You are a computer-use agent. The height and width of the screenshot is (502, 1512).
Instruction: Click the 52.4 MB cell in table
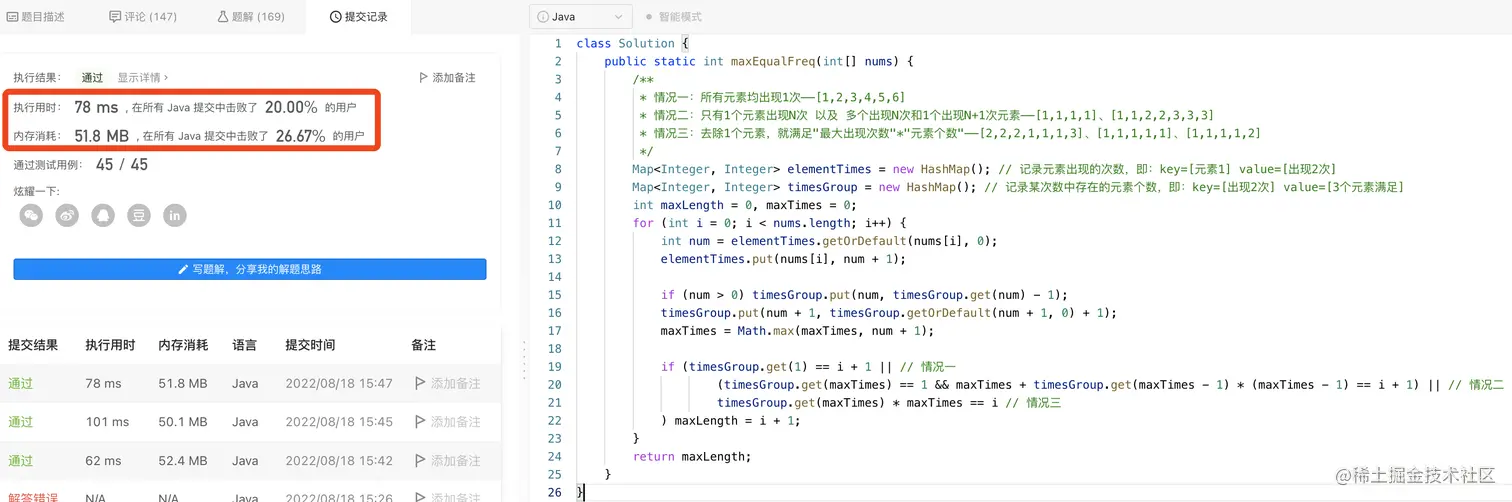pos(183,460)
